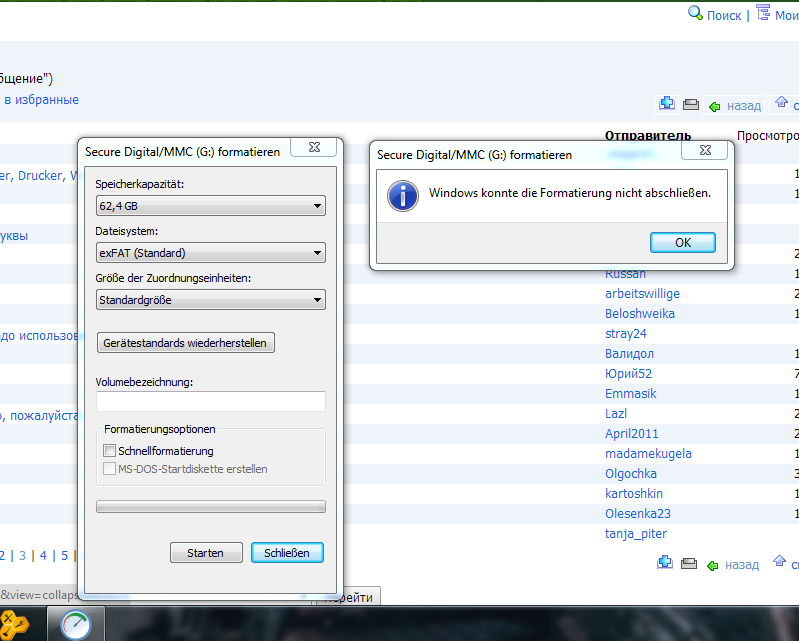The width and height of the screenshot is (799, 641).
Task: Focus the Volumebezeichnung text field
Action: (x=210, y=401)
